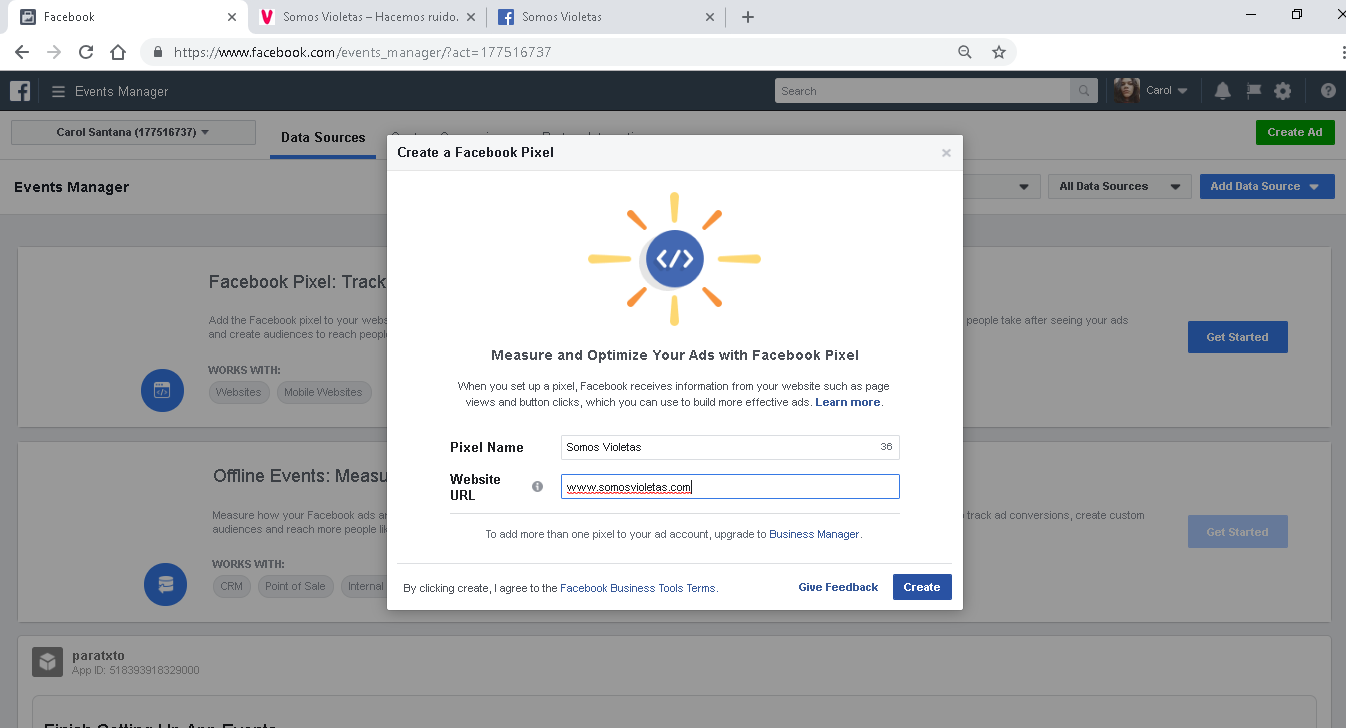Click the browser address bar URL
The image size is (1346, 728).
362,52
